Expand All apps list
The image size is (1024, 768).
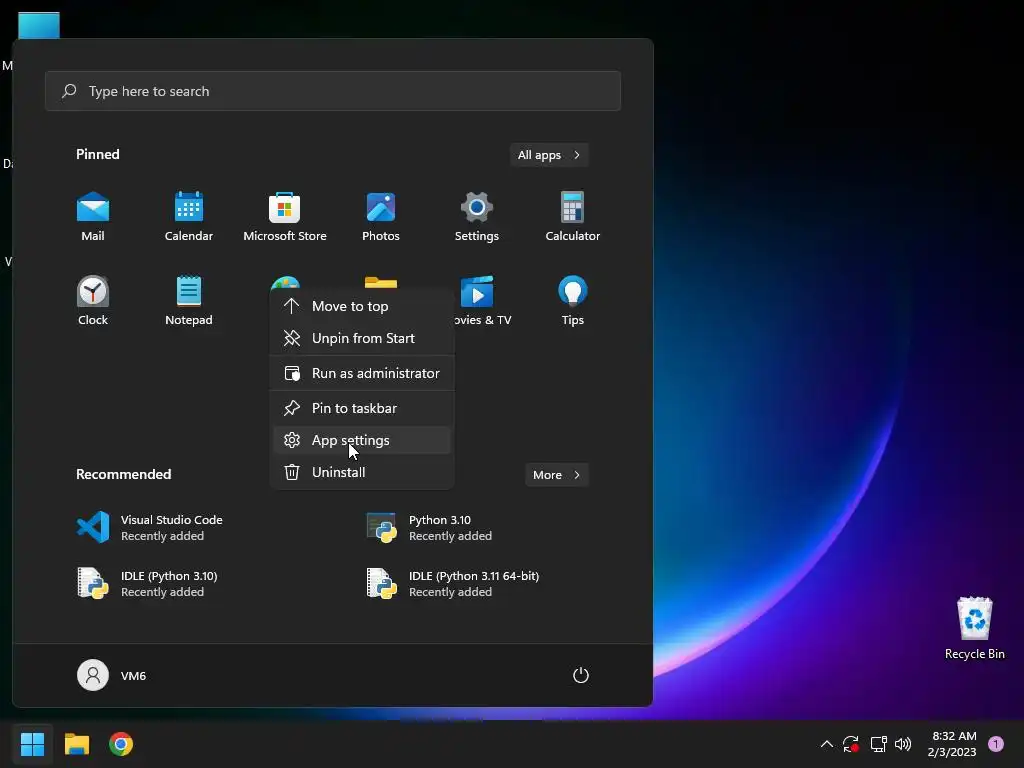[x=549, y=155]
